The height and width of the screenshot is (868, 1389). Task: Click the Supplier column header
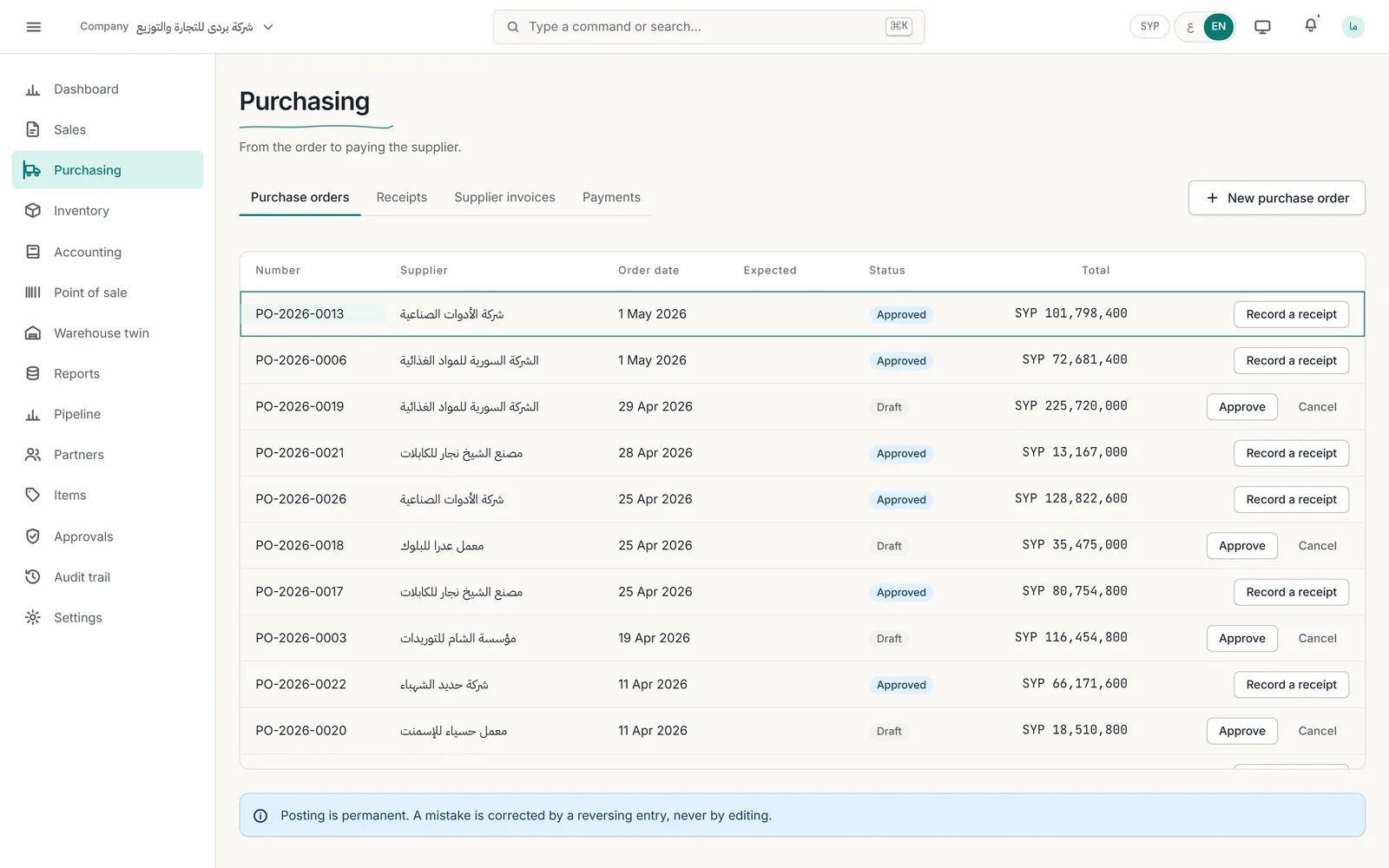pos(424,270)
